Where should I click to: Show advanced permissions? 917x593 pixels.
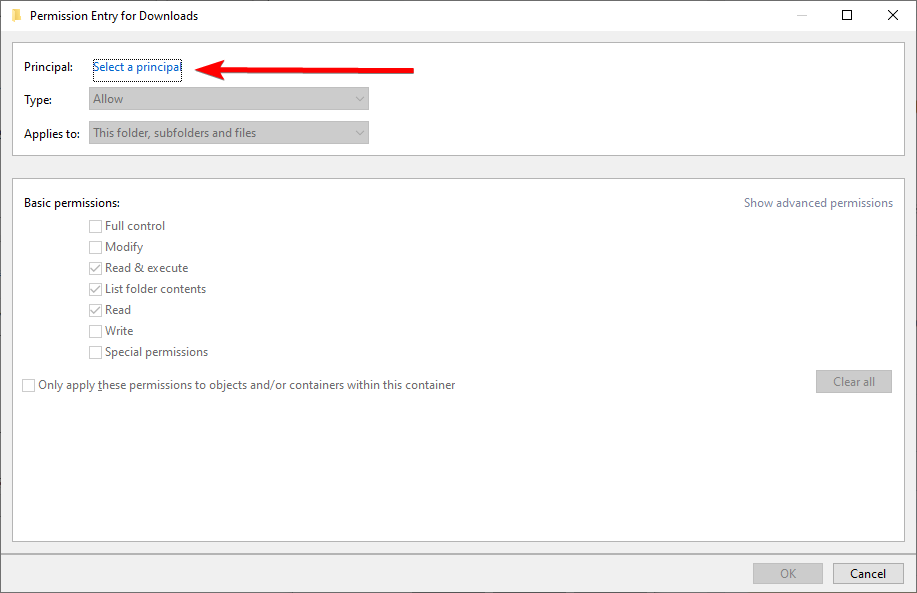[818, 203]
